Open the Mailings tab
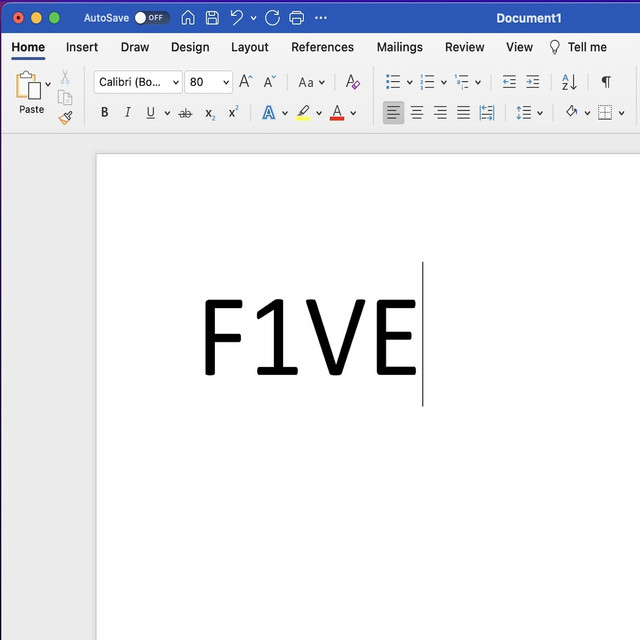 (x=400, y=47)
